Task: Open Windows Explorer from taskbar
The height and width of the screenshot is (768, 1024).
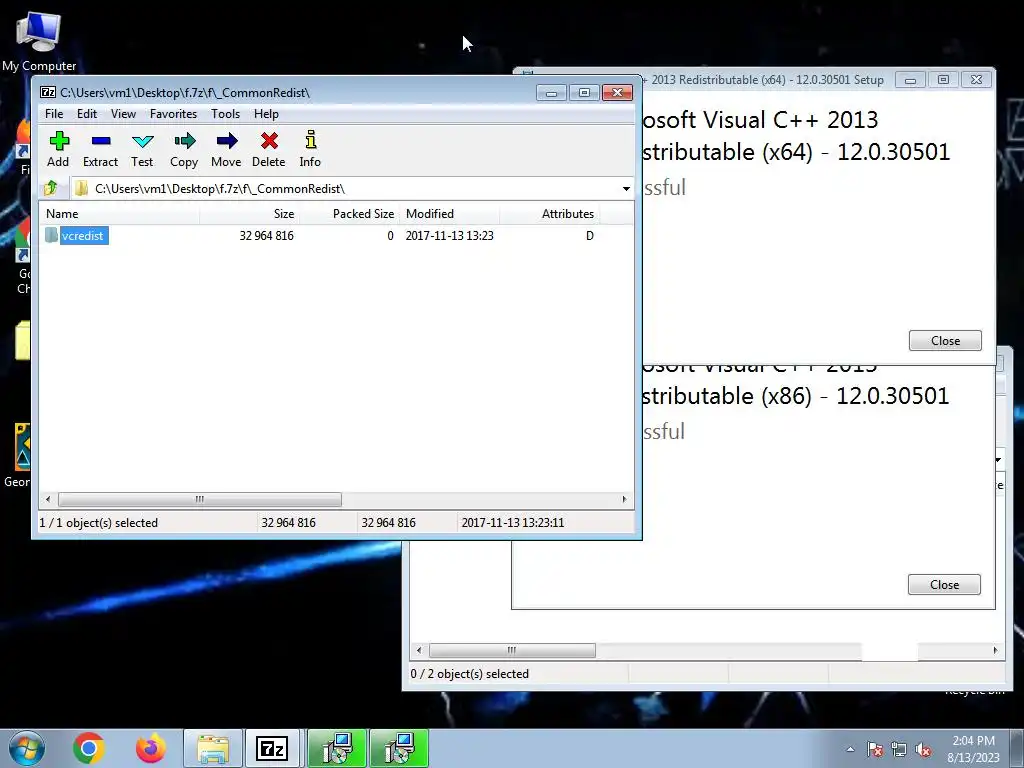Action: click(213, 748)
